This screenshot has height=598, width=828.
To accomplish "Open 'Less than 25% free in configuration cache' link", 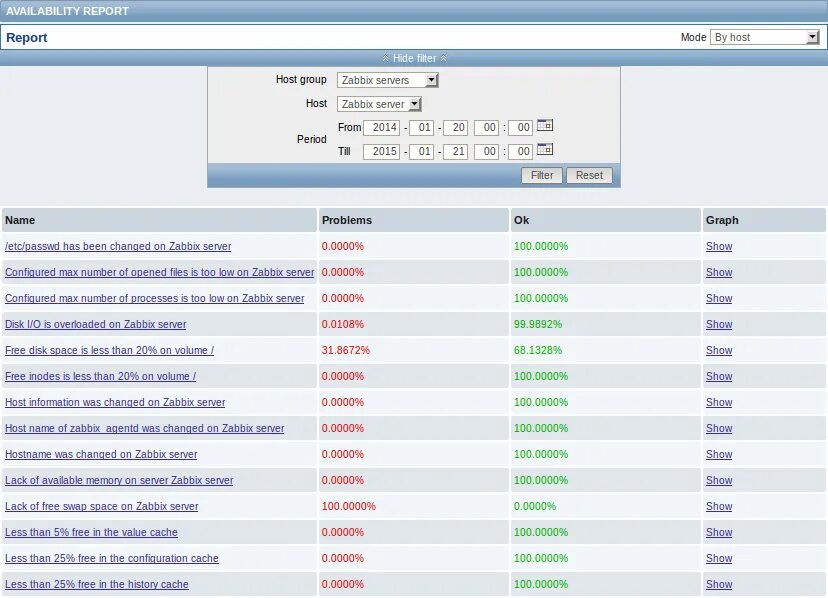I will pos(111,558).
